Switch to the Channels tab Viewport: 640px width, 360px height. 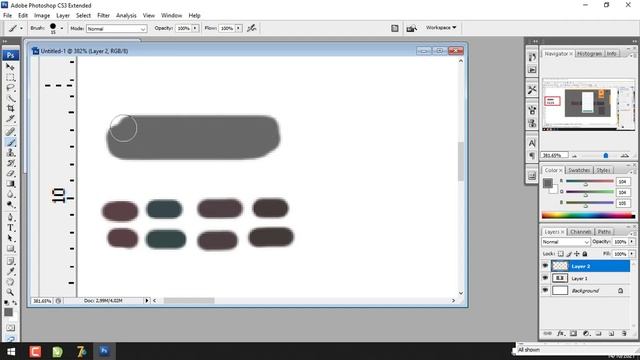[580, 231]
